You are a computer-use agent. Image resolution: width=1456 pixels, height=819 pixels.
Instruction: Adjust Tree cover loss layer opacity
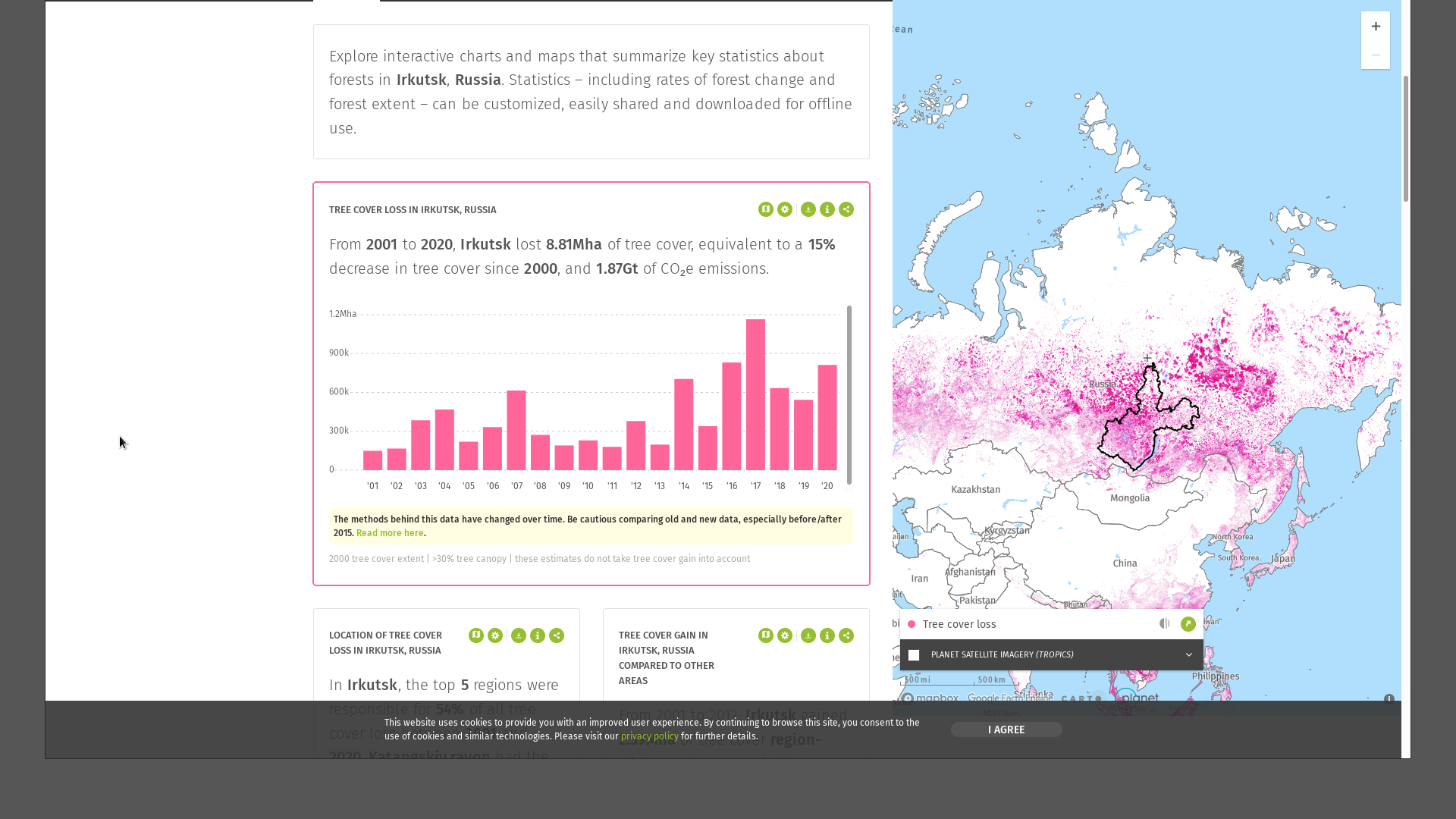[1165, 623]
